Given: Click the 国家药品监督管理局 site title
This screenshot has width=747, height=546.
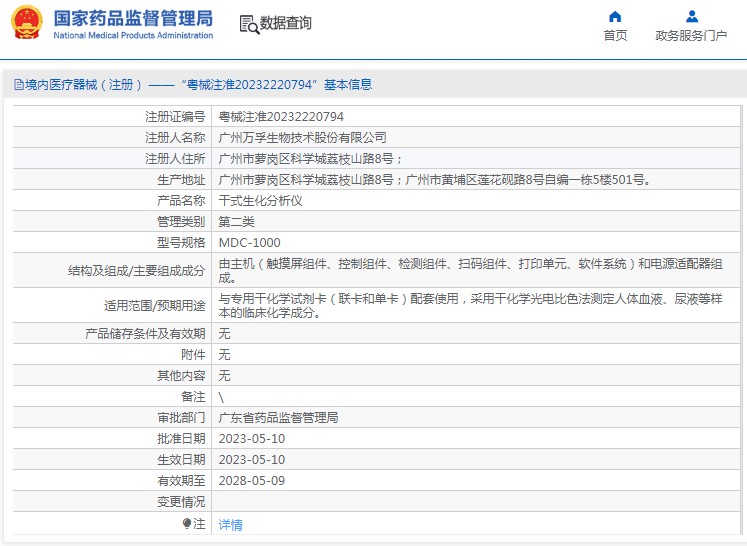Looking at the screenshot, I should point(132,18).
